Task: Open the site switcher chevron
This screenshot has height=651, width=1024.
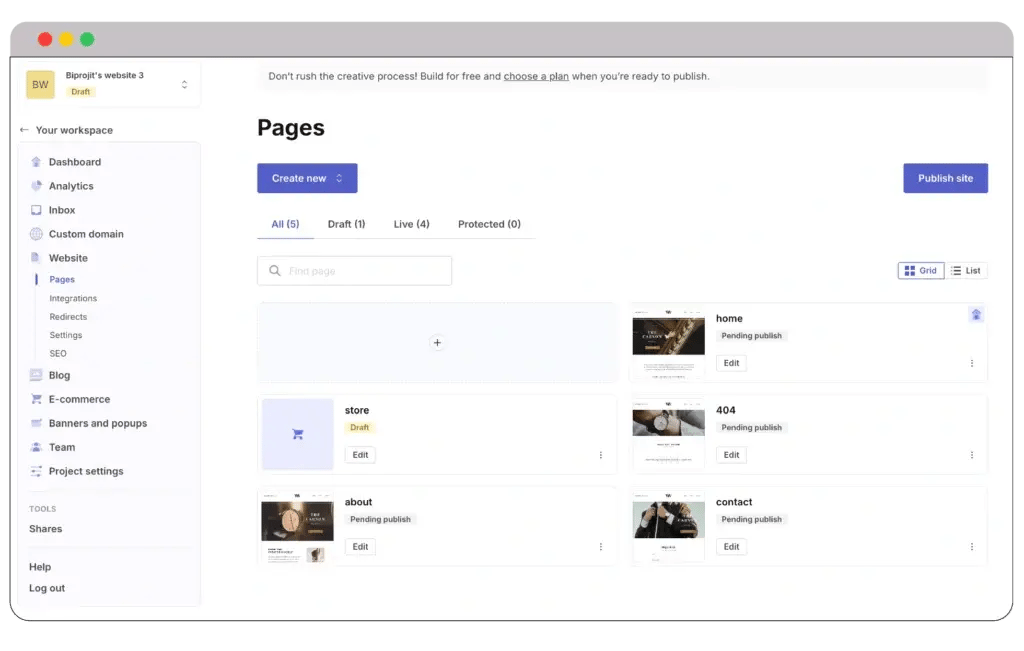Action: pyautogui.click(x=184, y=84)
